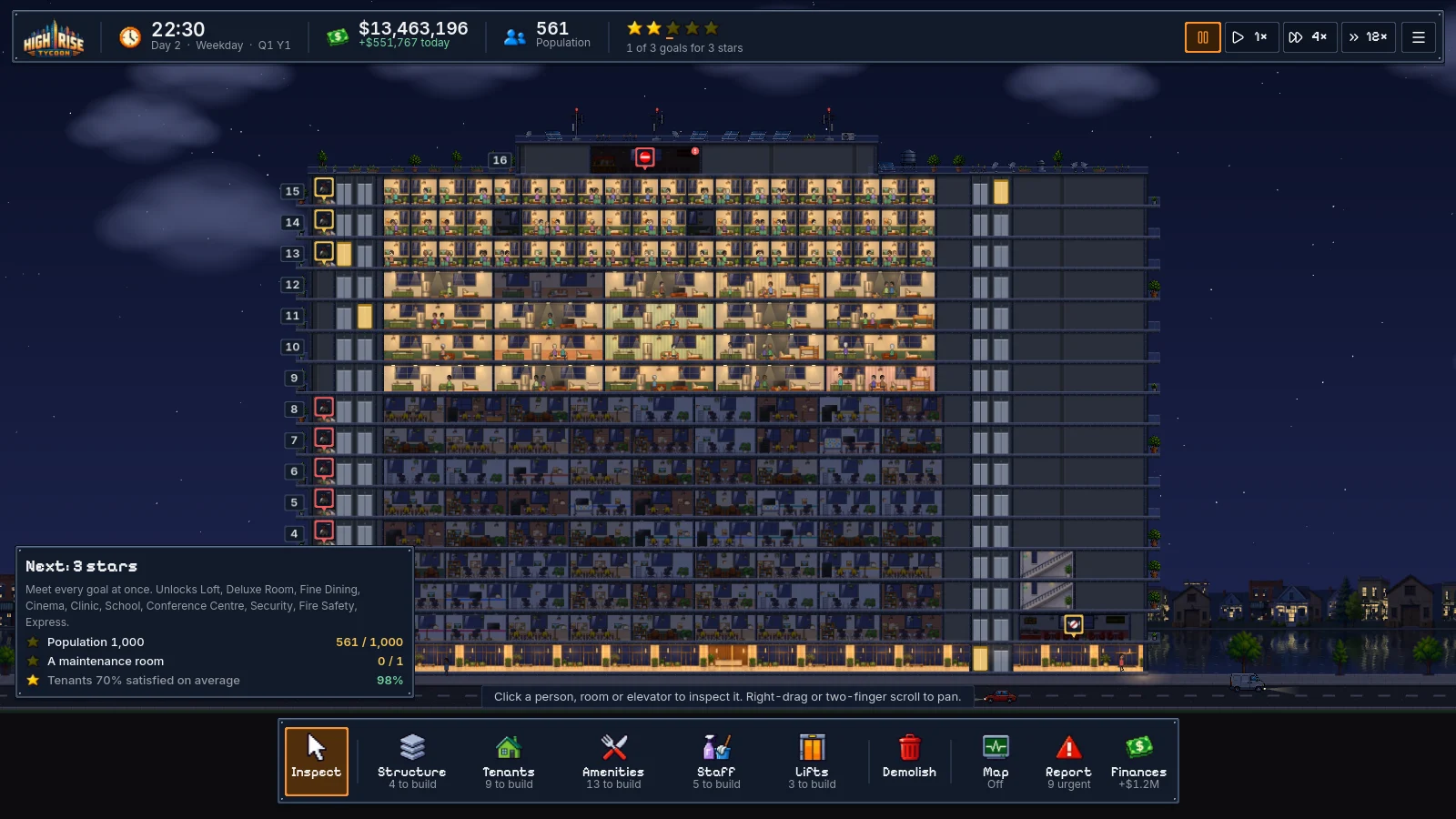Select the Demolish tool
Screen dimensions: 1456x819
pos(909,761)
